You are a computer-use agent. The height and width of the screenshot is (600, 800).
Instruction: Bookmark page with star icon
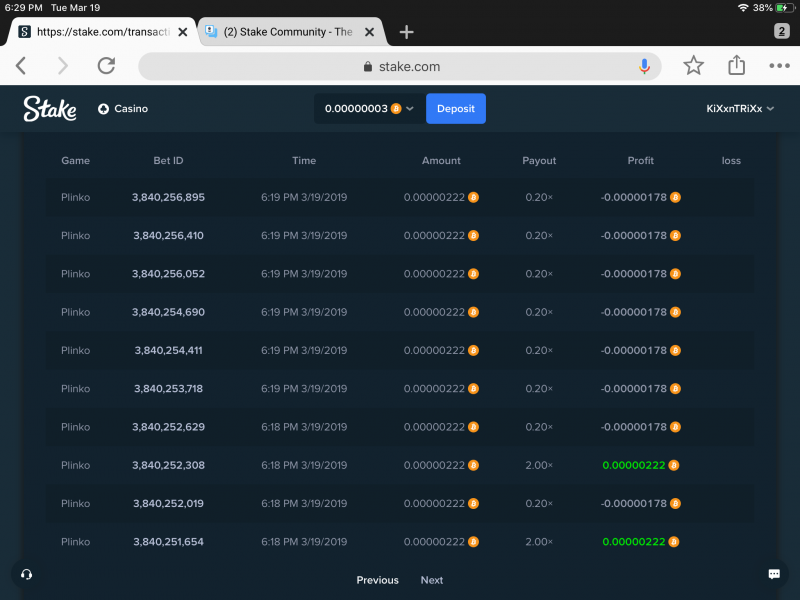693,65
